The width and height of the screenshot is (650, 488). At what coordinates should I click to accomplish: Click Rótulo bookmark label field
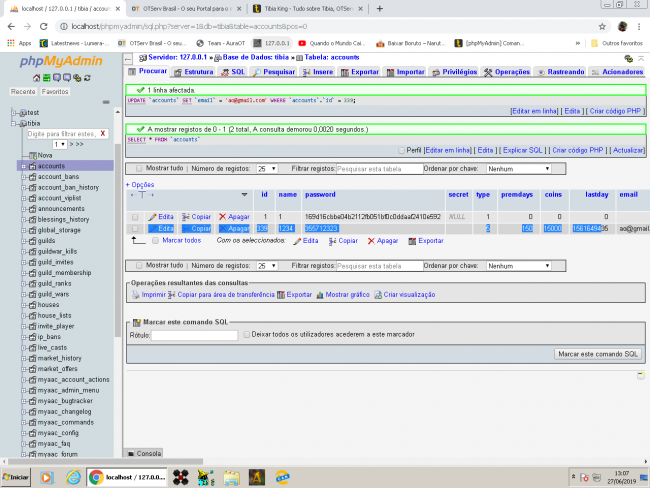pos(194,335)
